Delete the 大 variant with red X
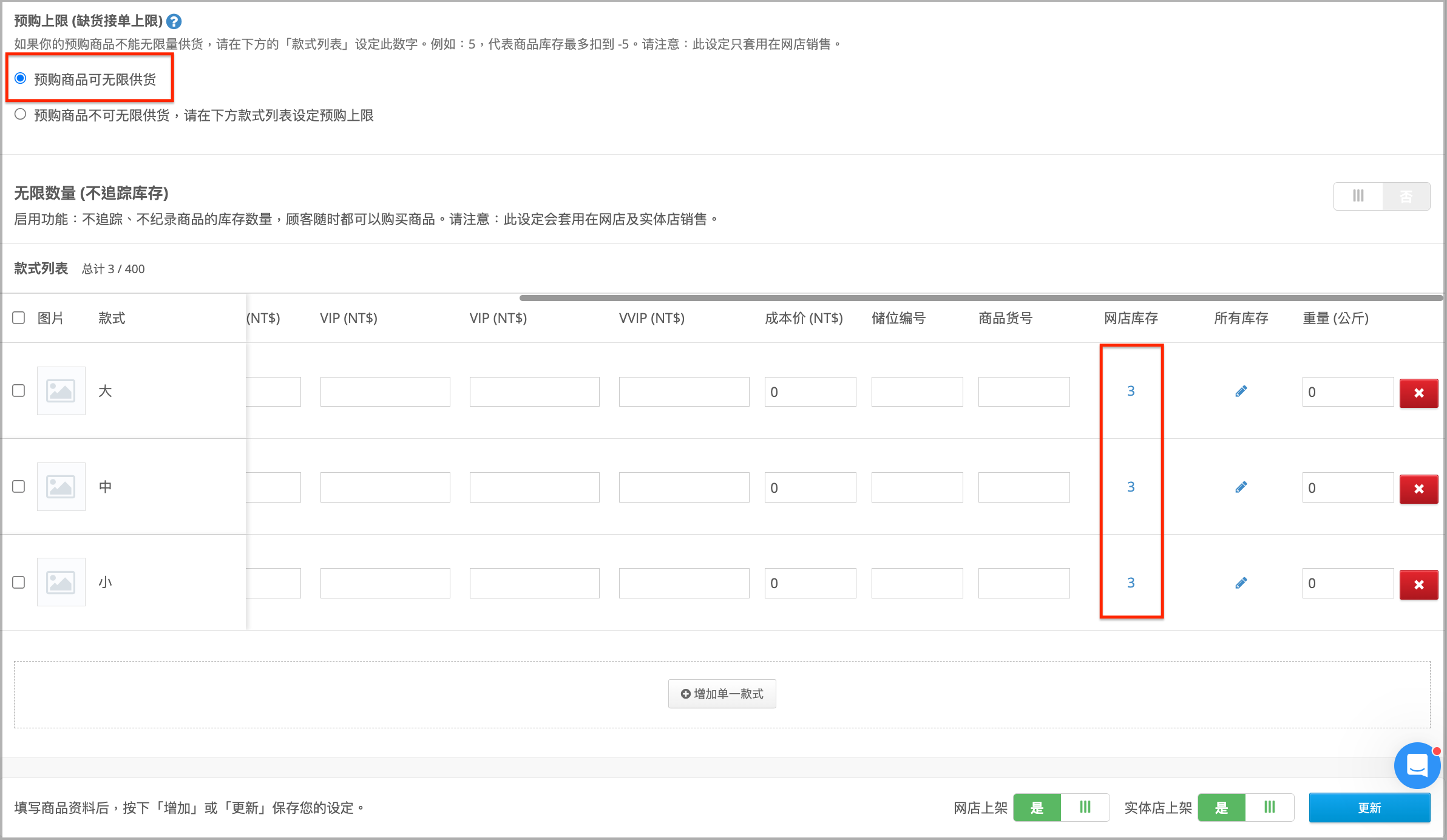Viewport: 1447px width, 840px height. 1418,393
